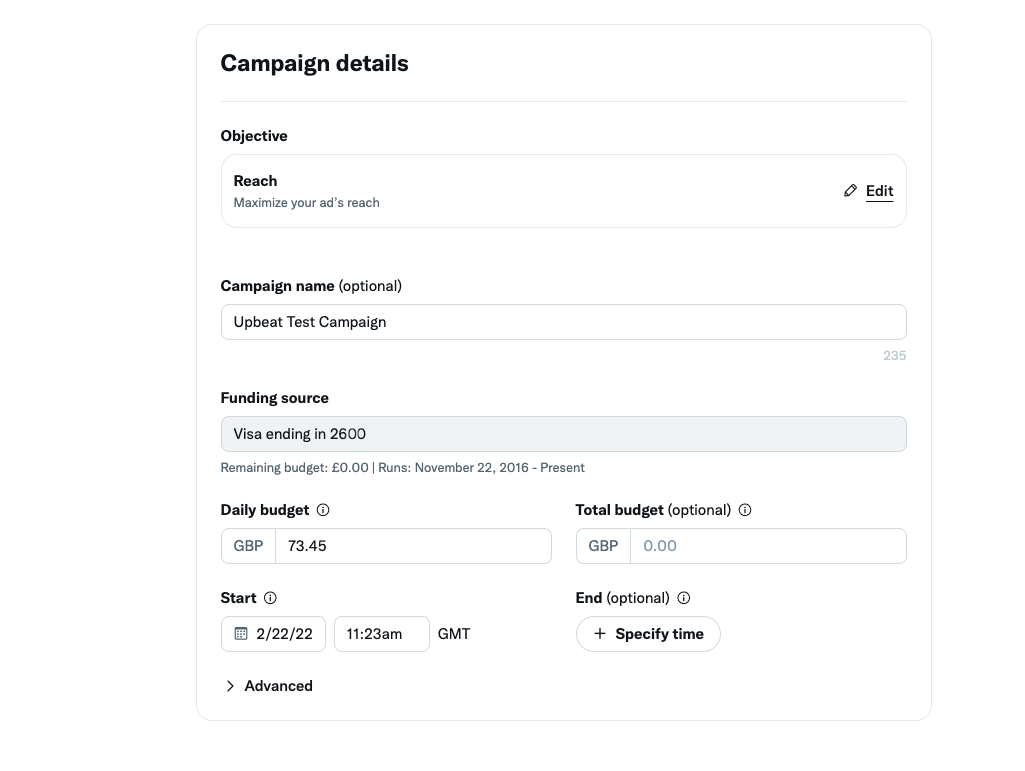1025x771 pixels.
Task: Open the Total budget info icon
Action: coord(745,510)
